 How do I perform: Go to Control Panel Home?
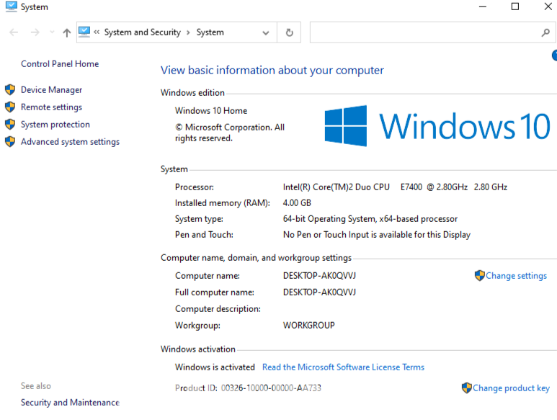pyautogui.click(x=60, y=64)
